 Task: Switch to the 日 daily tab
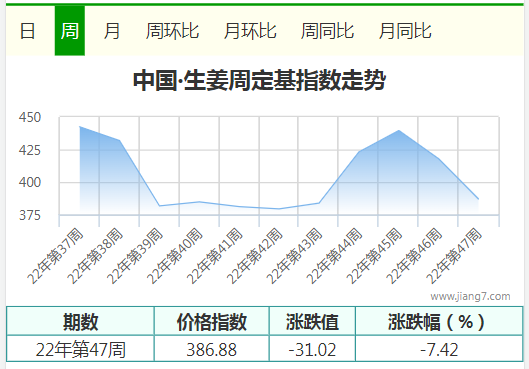[x=27, y=31]
